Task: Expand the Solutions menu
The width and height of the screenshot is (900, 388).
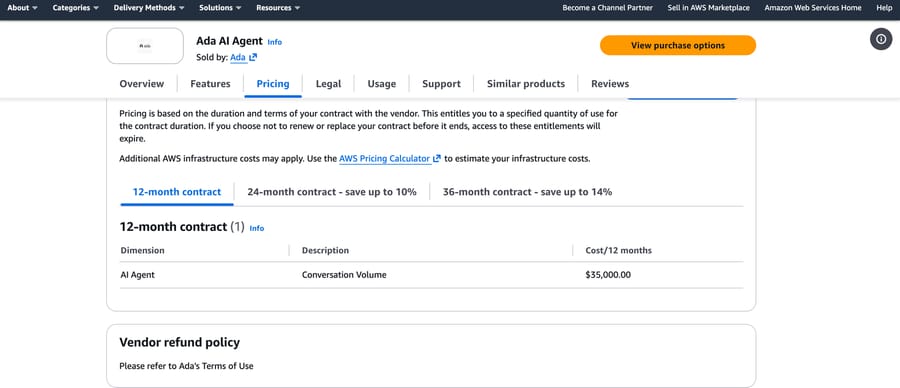Action: (x=220, y=8)
